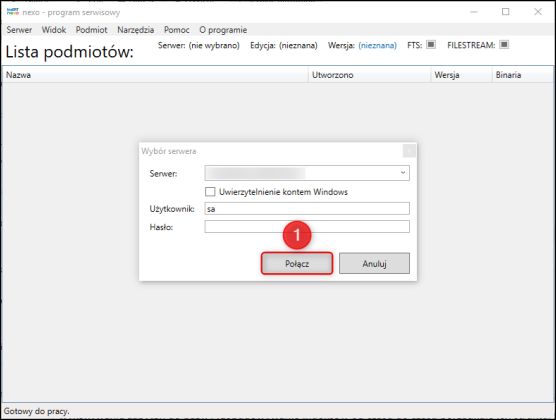Expand the Serwer dropdown list
Screen dimensions: 556x420
pyautogui.click(x=403, y=173)
